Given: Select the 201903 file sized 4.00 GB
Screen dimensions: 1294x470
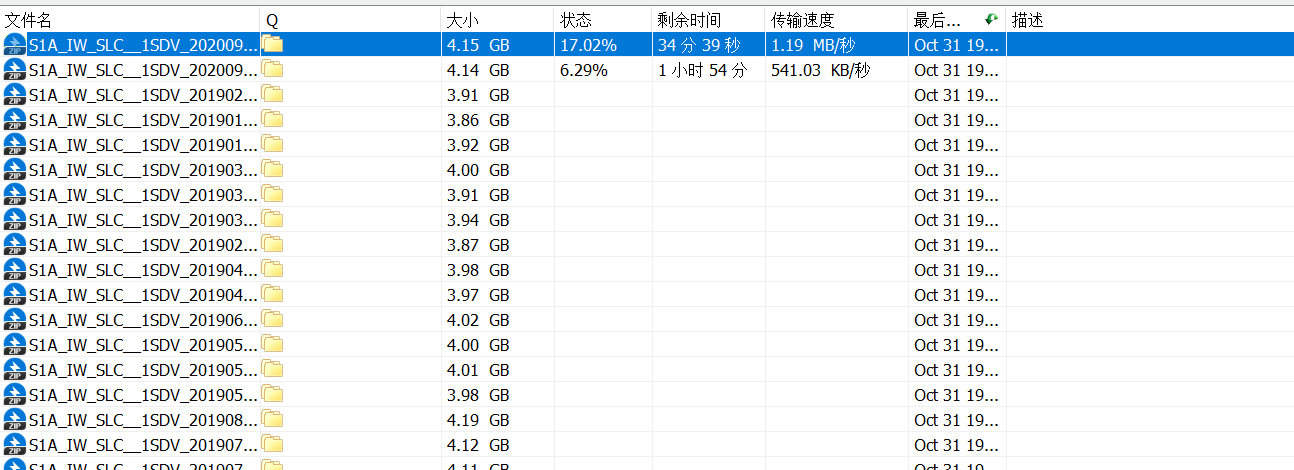Looking at the screenshot, I should click(x=144, y=169).
